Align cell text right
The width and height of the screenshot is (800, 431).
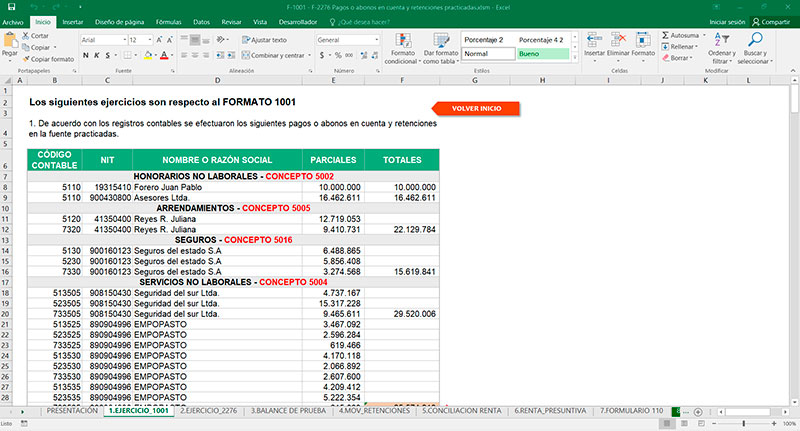click(206, 55)
